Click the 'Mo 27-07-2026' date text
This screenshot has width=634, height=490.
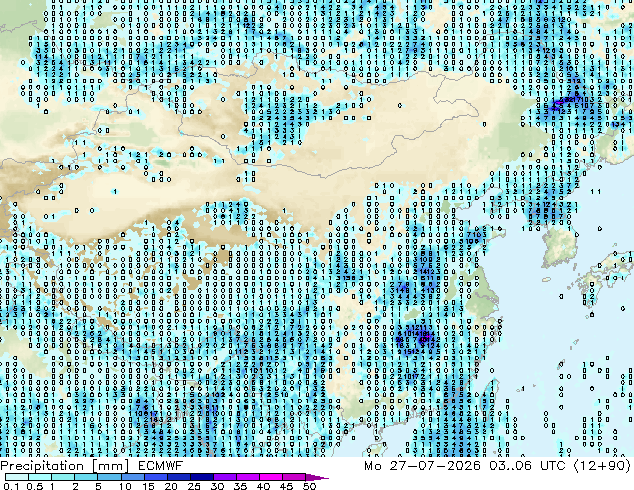422,466
